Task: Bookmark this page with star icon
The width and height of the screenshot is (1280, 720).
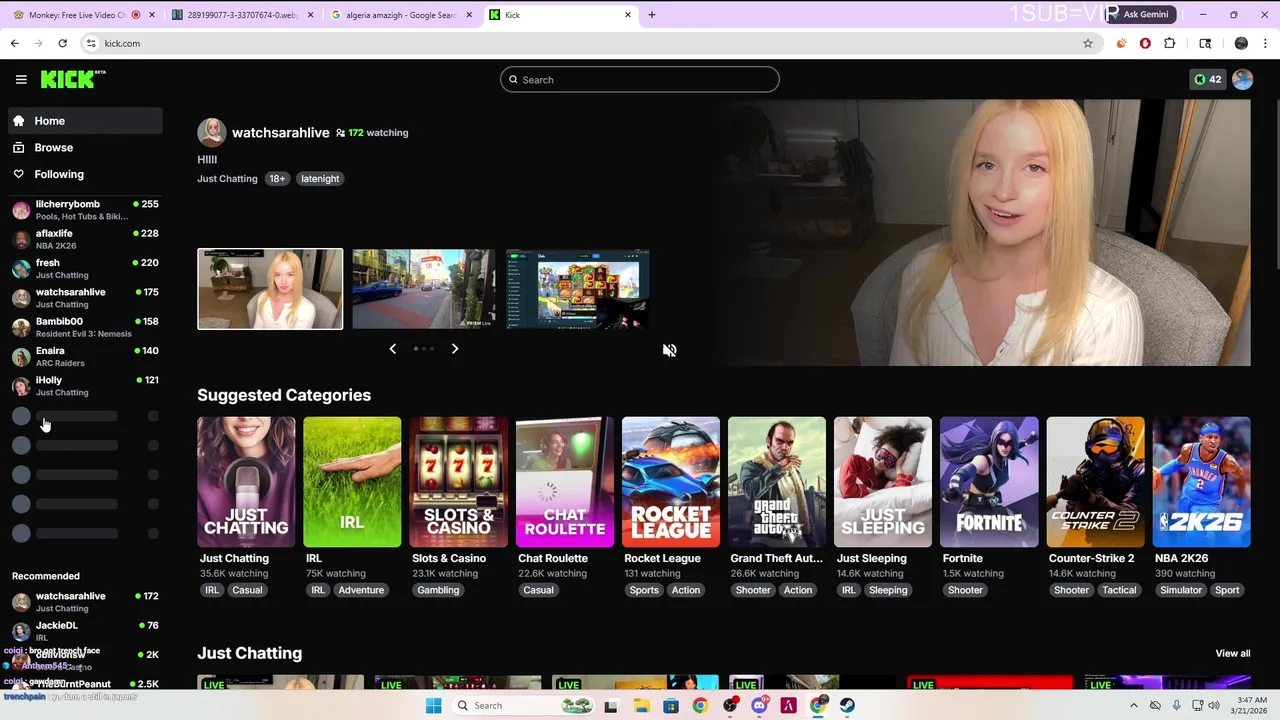Action: (x=1088, y=43)
